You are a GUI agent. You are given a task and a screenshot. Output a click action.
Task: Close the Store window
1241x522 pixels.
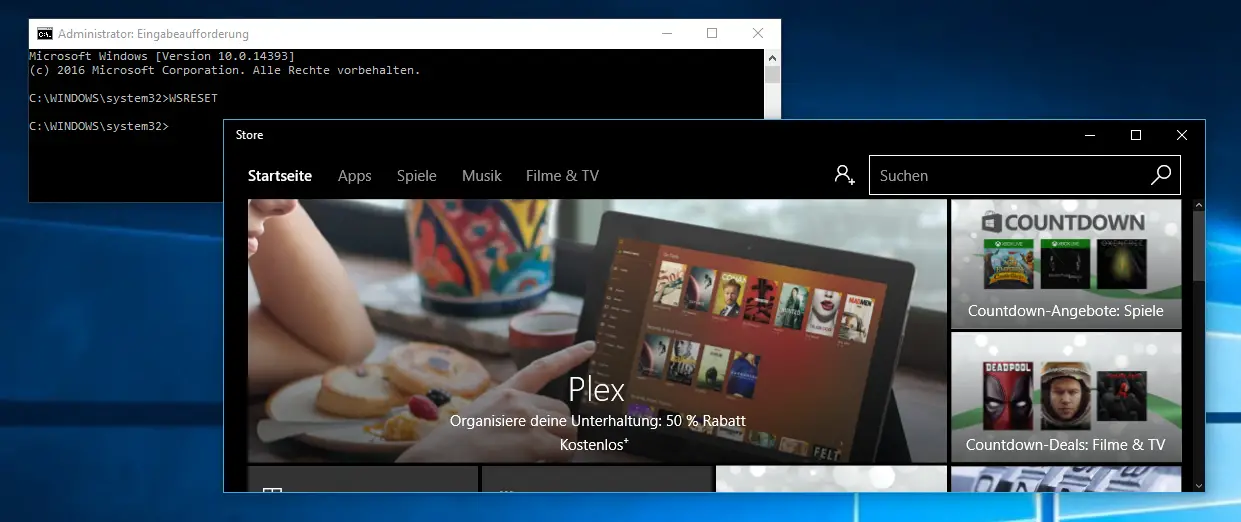click(1182, 135)
